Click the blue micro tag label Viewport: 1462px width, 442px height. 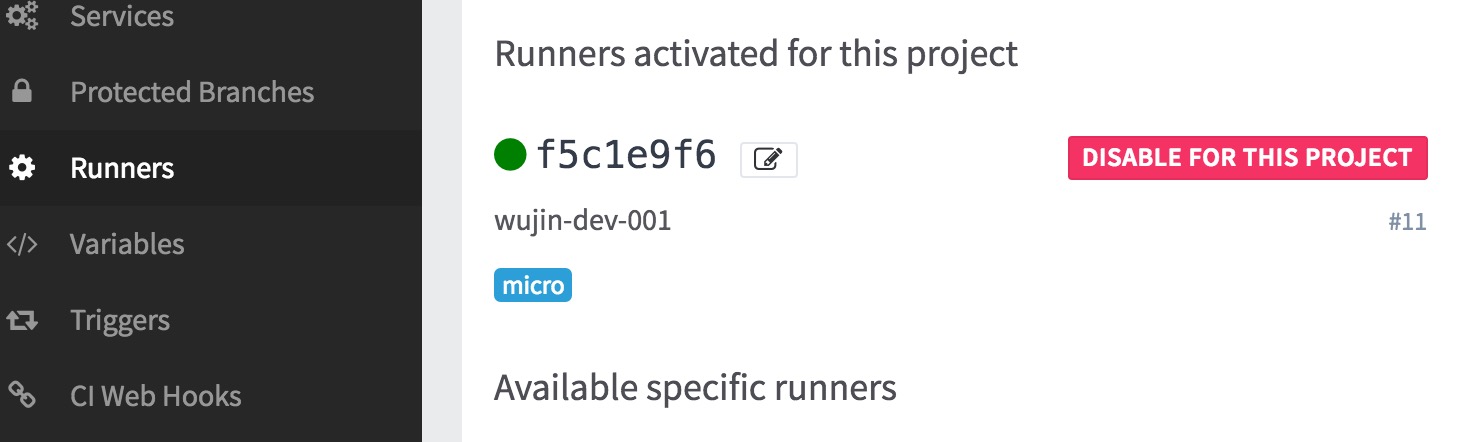[x=533, y=286]
